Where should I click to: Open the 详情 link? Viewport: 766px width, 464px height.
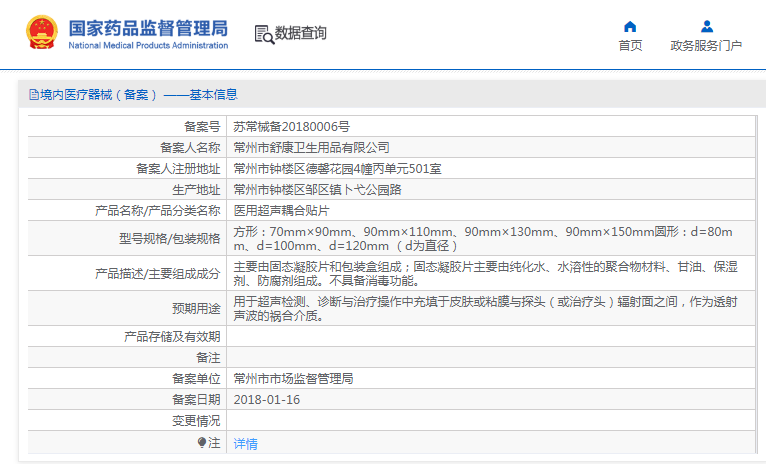[x=245, y=443]
